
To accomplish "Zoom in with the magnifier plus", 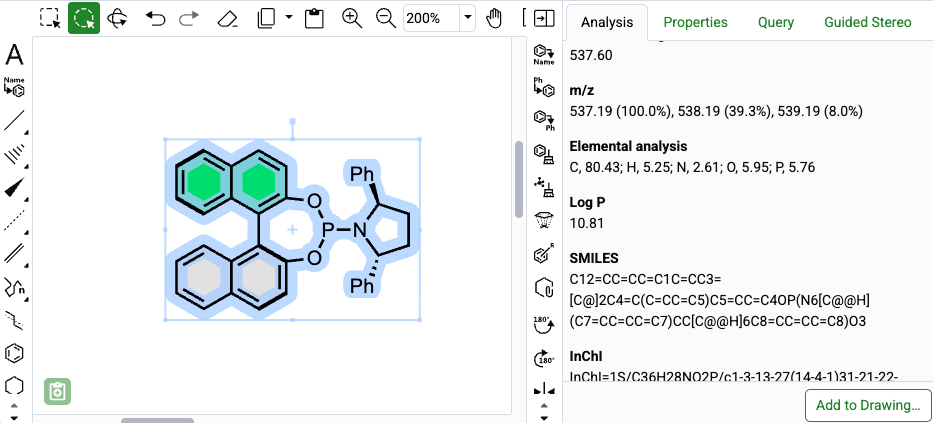I will pos(351,18).
